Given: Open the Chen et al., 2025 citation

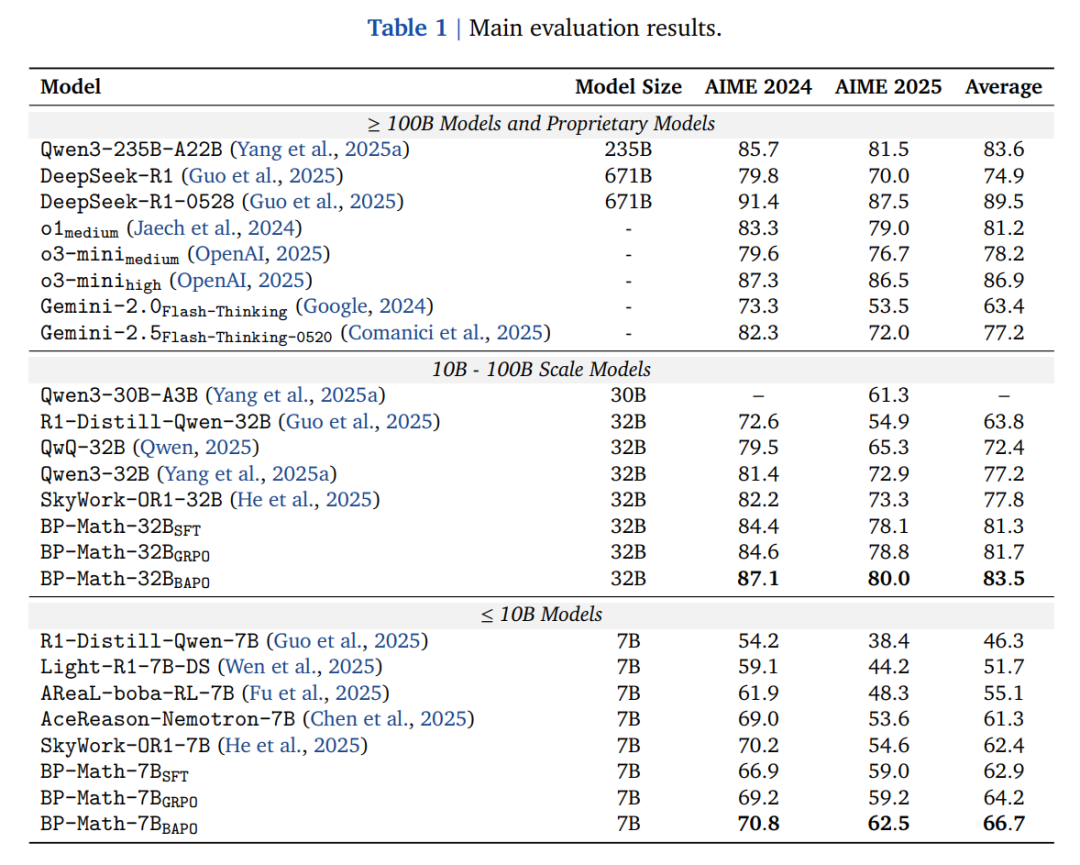Looking at the screenshot, I should [388, 720].
